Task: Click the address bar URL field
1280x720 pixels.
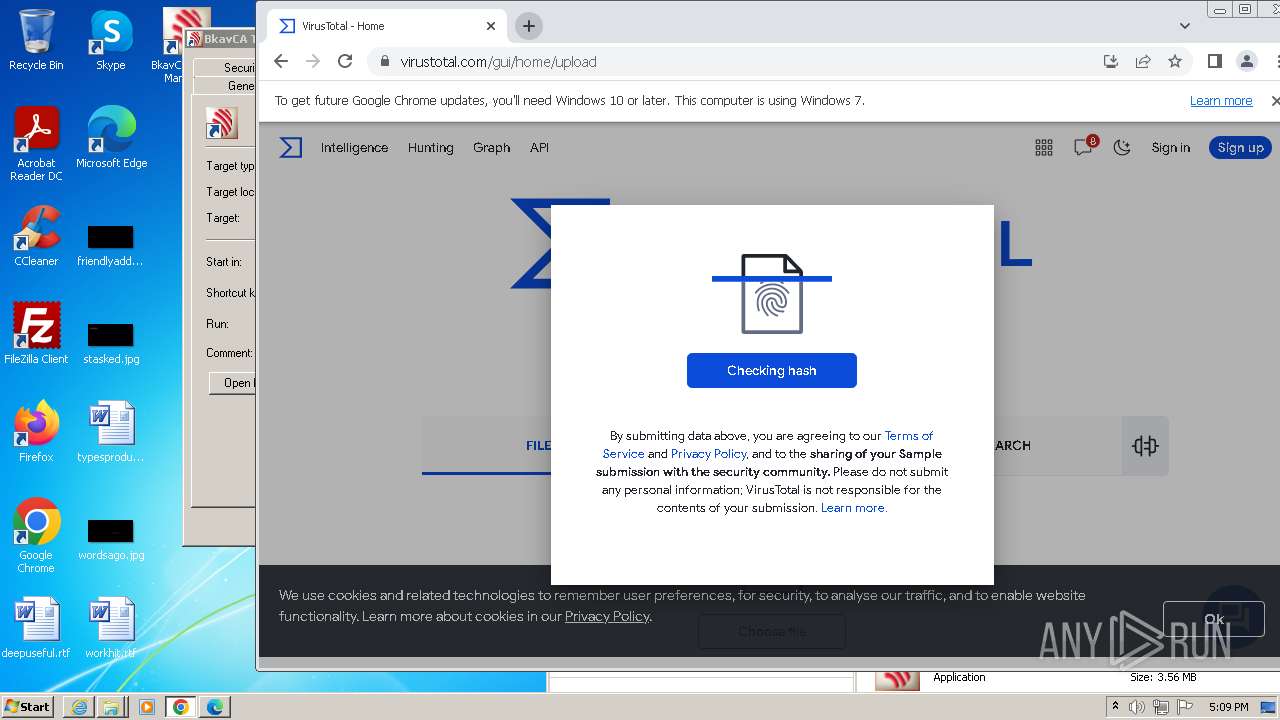Action: tap(740, 61)
